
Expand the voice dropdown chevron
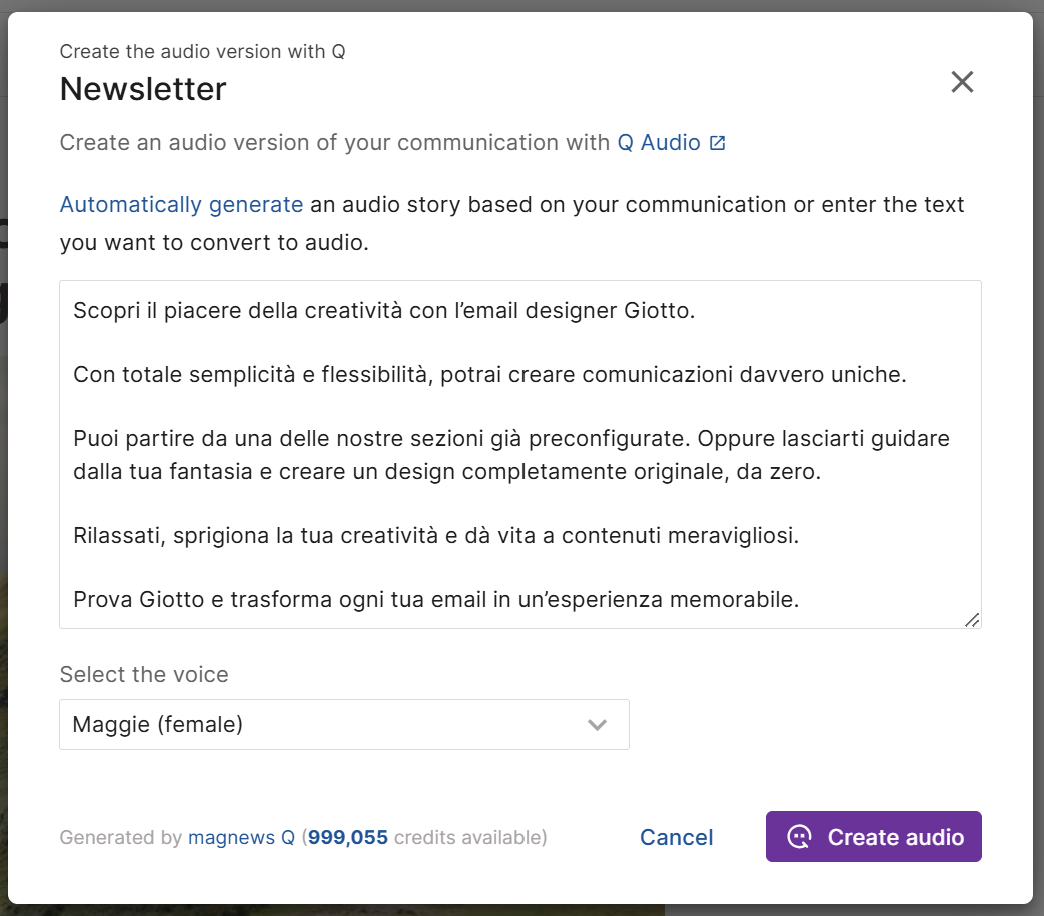597,725
